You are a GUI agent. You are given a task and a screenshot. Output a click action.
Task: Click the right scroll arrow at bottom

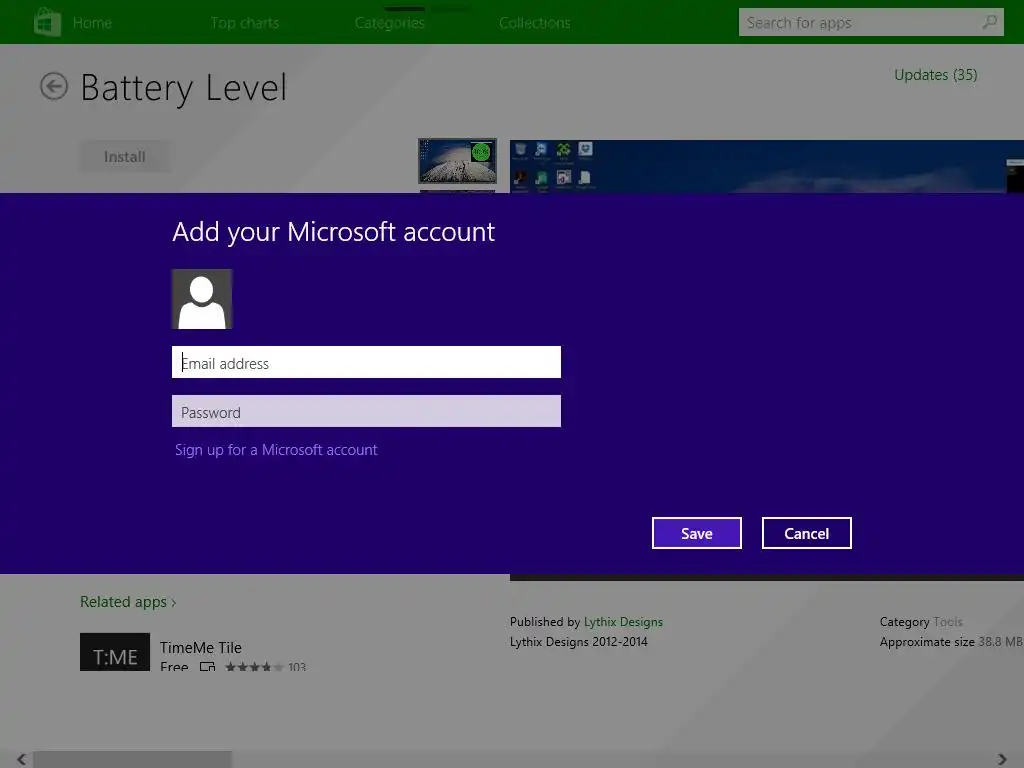coord(1002,759)
